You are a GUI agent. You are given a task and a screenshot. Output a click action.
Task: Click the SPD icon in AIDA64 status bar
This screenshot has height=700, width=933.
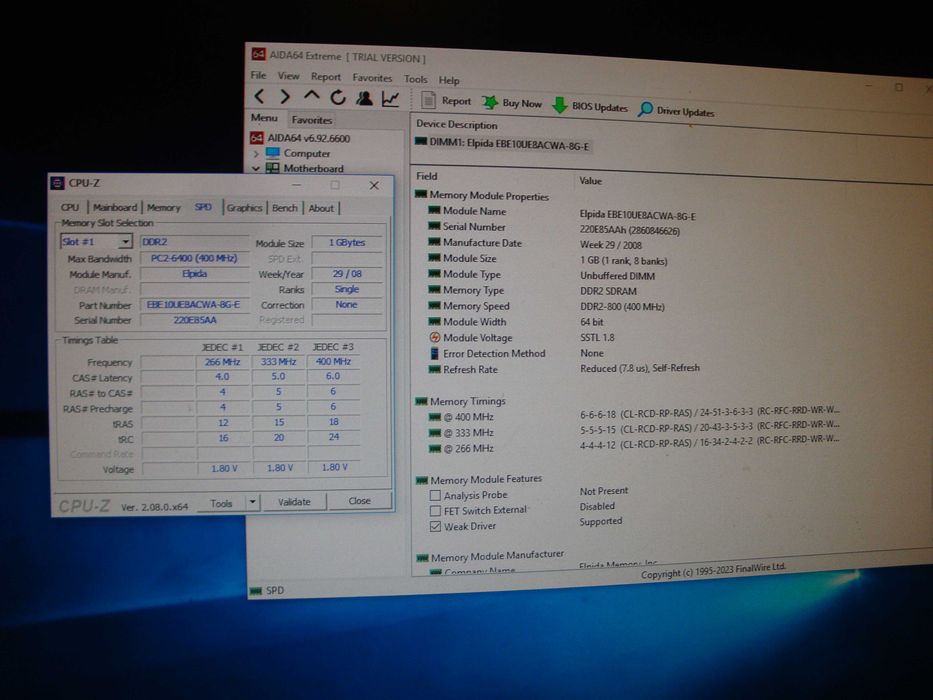[x=256, y=591]
